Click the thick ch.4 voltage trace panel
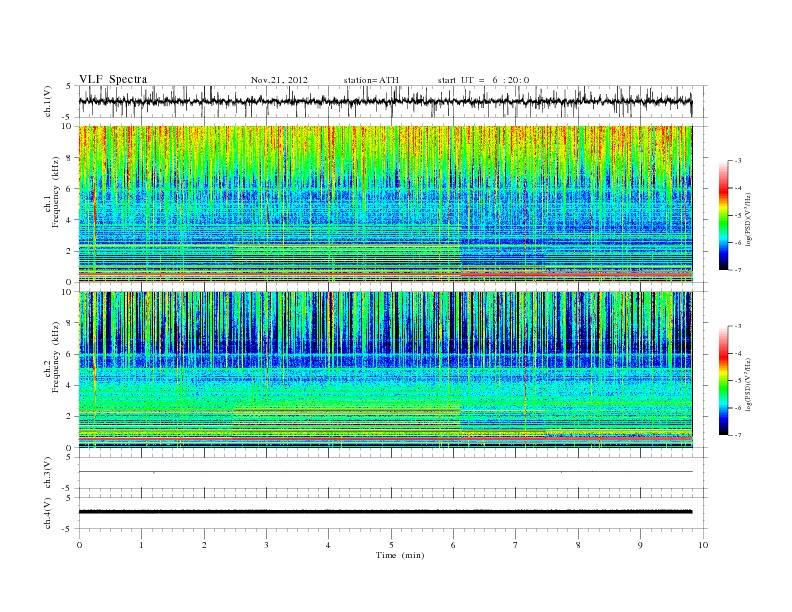This screenshot has width=792, height=612. coord(392,513)
